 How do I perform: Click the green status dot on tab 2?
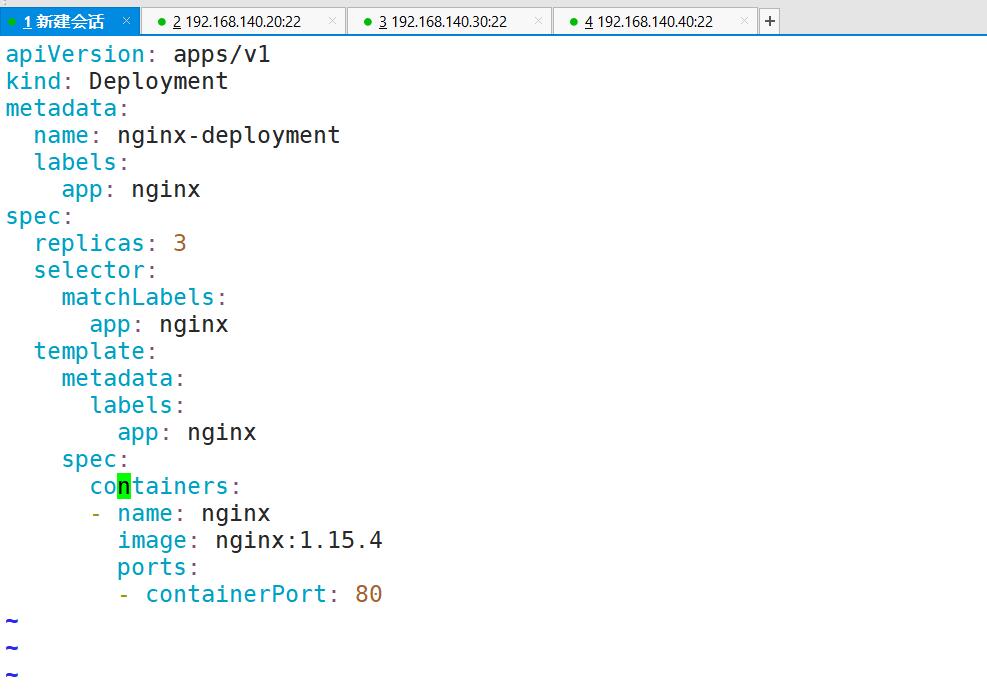point(160,20)
